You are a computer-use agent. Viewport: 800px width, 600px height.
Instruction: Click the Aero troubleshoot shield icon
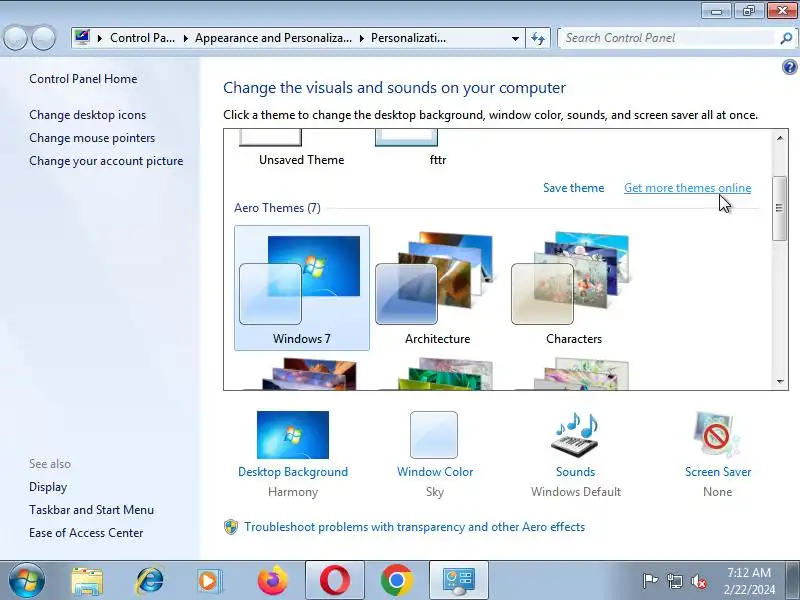click(231, 527)
